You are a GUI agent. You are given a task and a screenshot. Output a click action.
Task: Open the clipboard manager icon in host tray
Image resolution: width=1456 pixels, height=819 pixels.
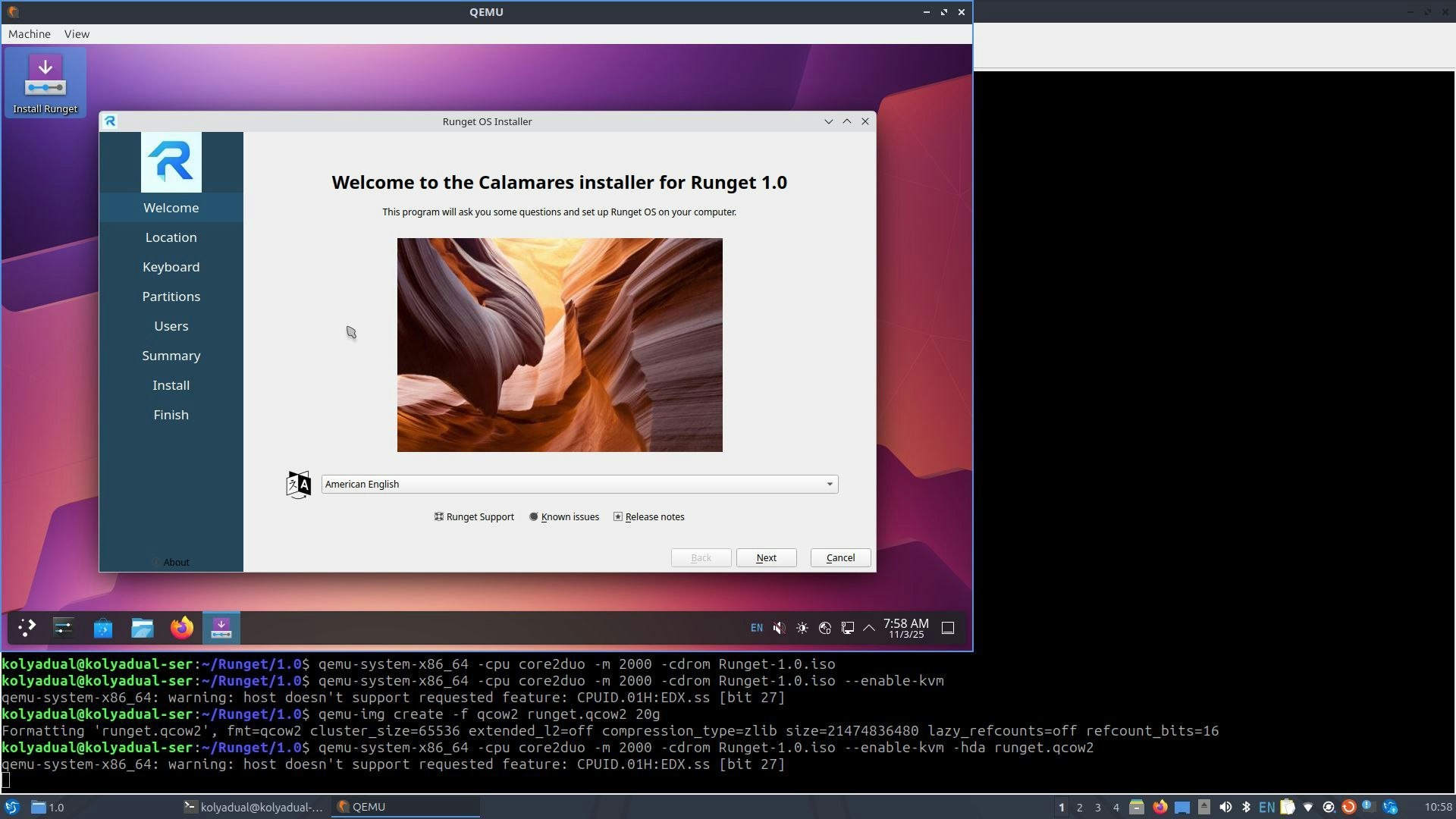[x=1287, y=808]
